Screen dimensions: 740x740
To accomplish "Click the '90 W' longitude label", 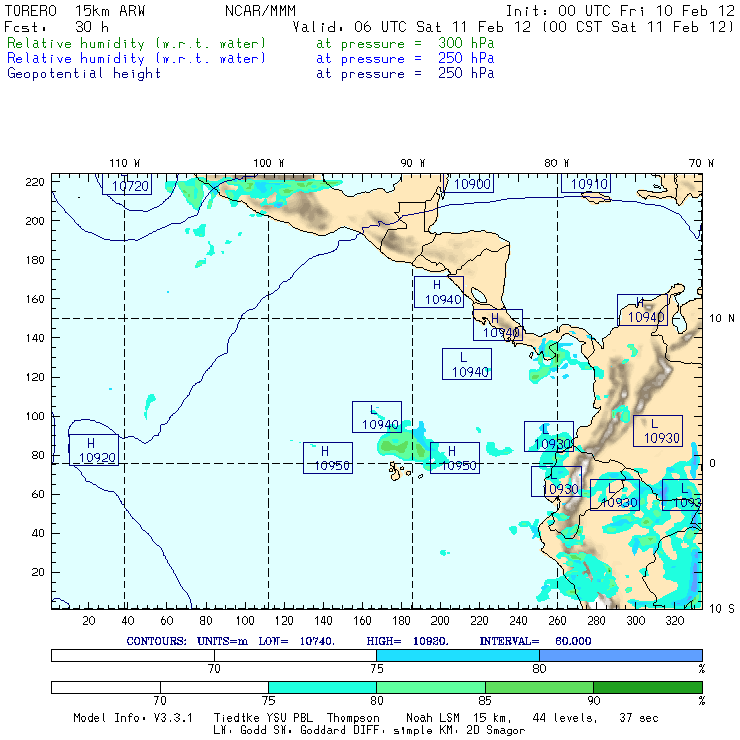I will [x=413, y=163].
